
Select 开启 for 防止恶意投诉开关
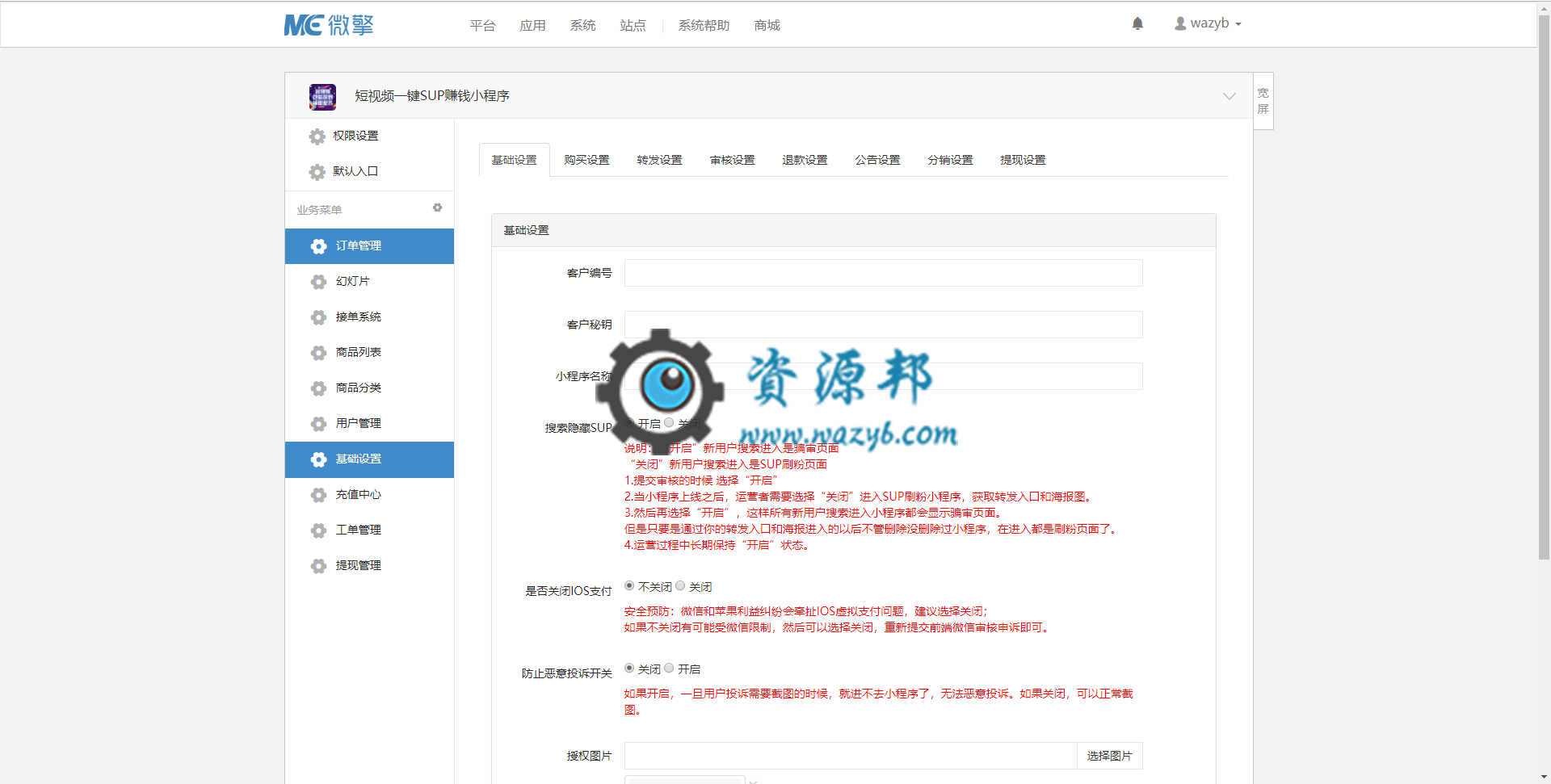tap(669, 669)
